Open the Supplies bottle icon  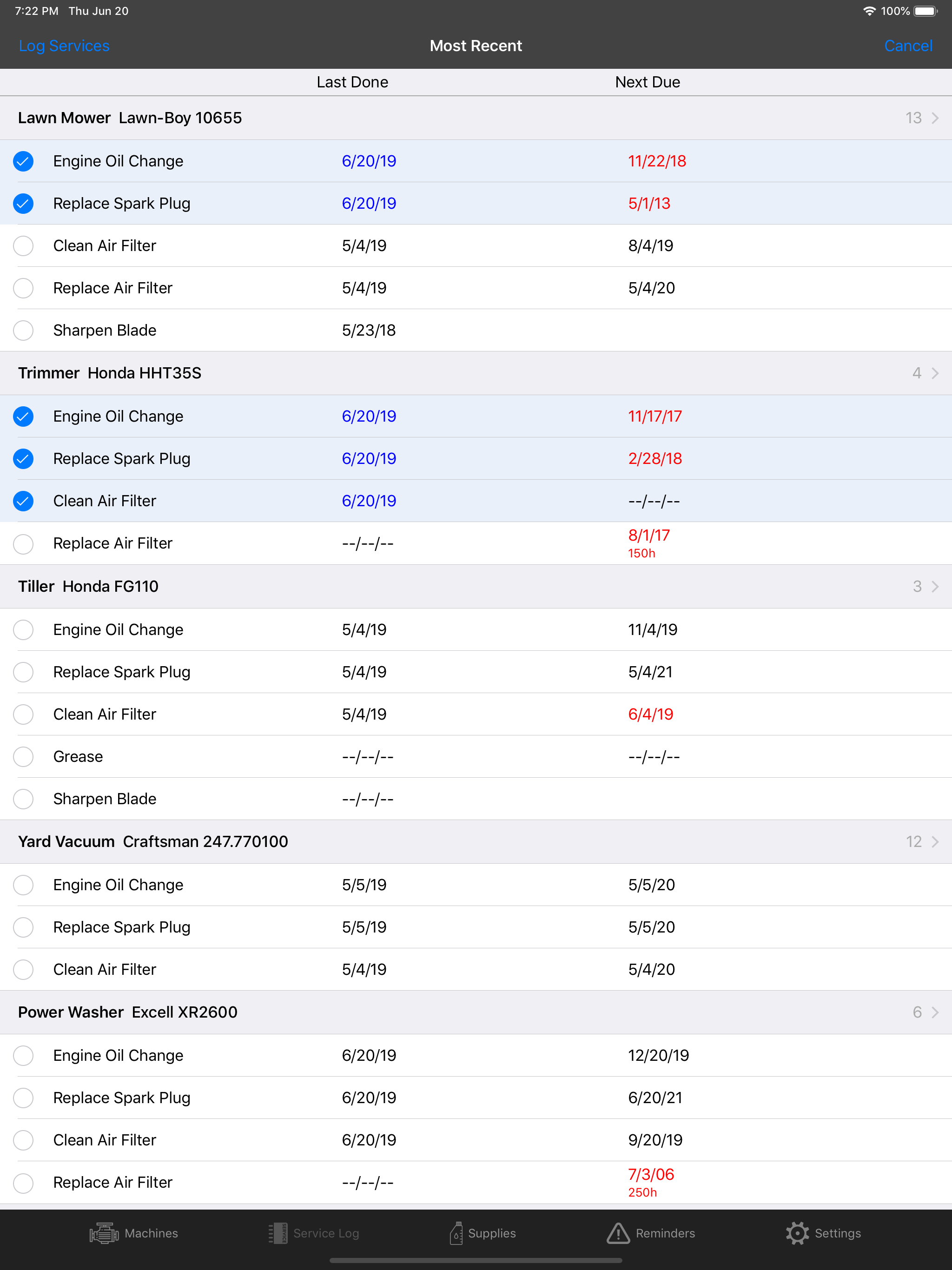pyautogui.click(x=456, y=1233)
